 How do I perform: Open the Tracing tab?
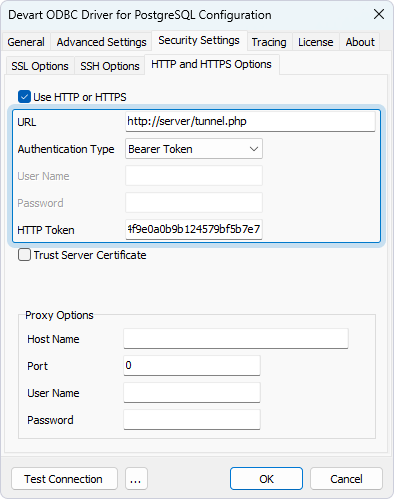pos(269,42)
